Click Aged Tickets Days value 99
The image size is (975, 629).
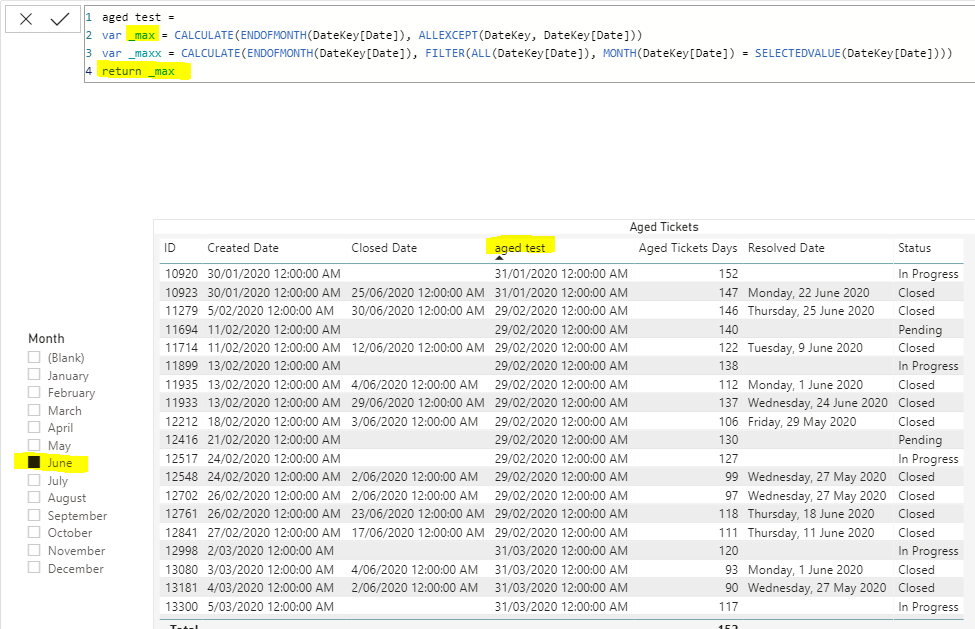731,477
